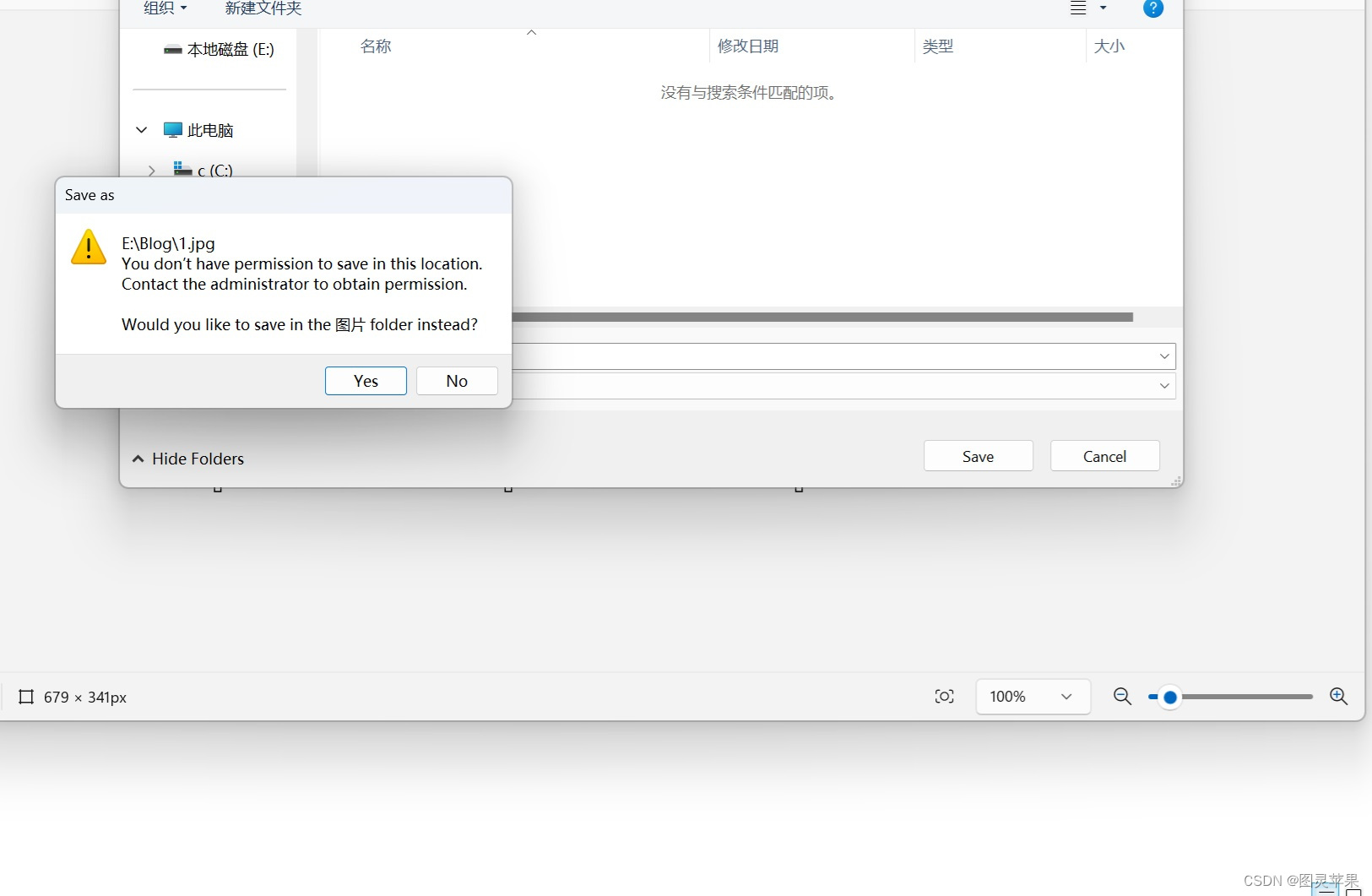Click the zoom out magnifier icon
Screen dimensions: 1372x896
point(1122,697)
